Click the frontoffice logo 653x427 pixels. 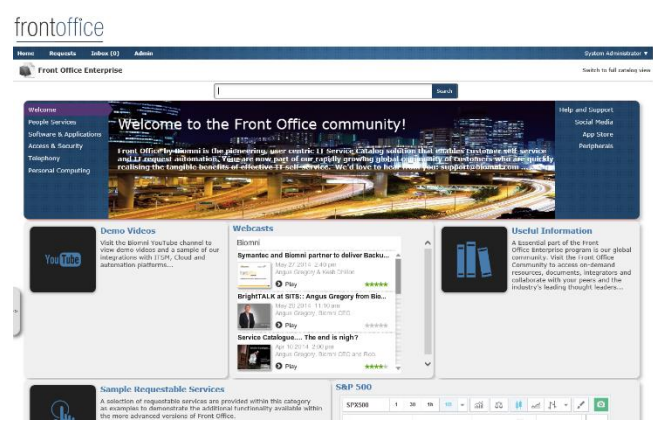coord(59,28)
